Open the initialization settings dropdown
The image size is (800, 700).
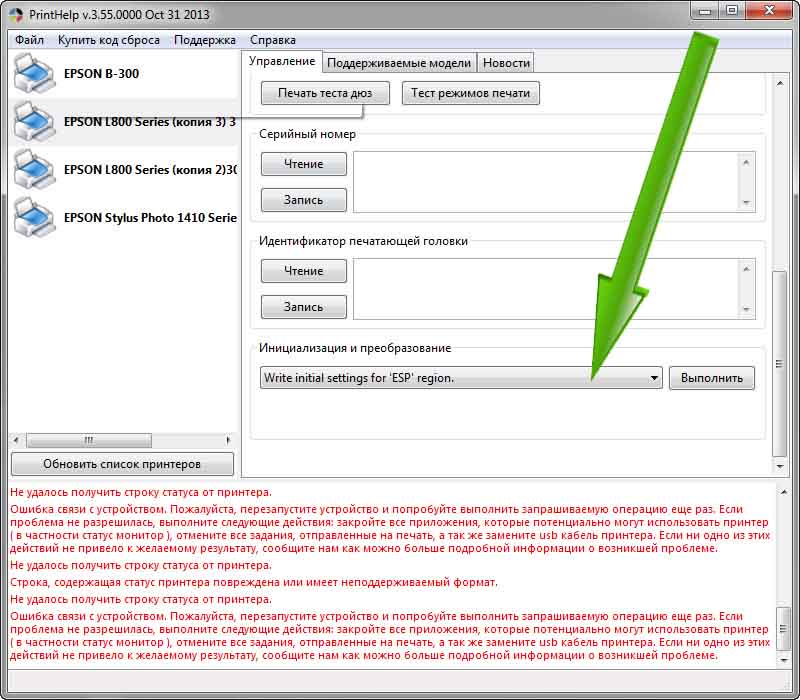pos(461,378)
